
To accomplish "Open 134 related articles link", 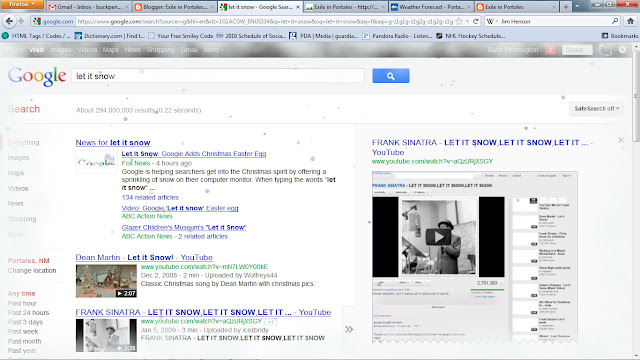I will [150, 197].
